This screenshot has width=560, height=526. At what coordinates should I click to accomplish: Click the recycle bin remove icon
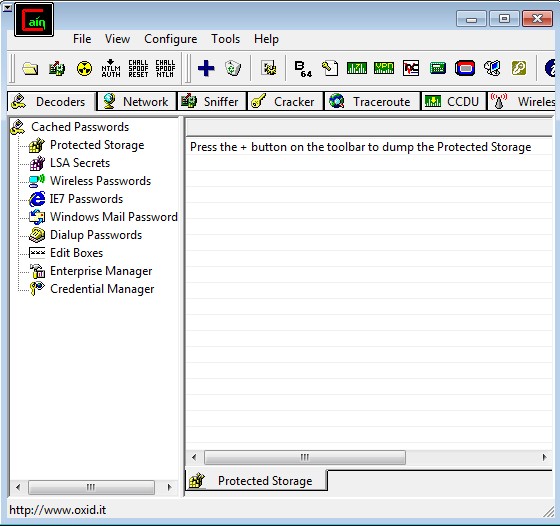tap(233, 68)
